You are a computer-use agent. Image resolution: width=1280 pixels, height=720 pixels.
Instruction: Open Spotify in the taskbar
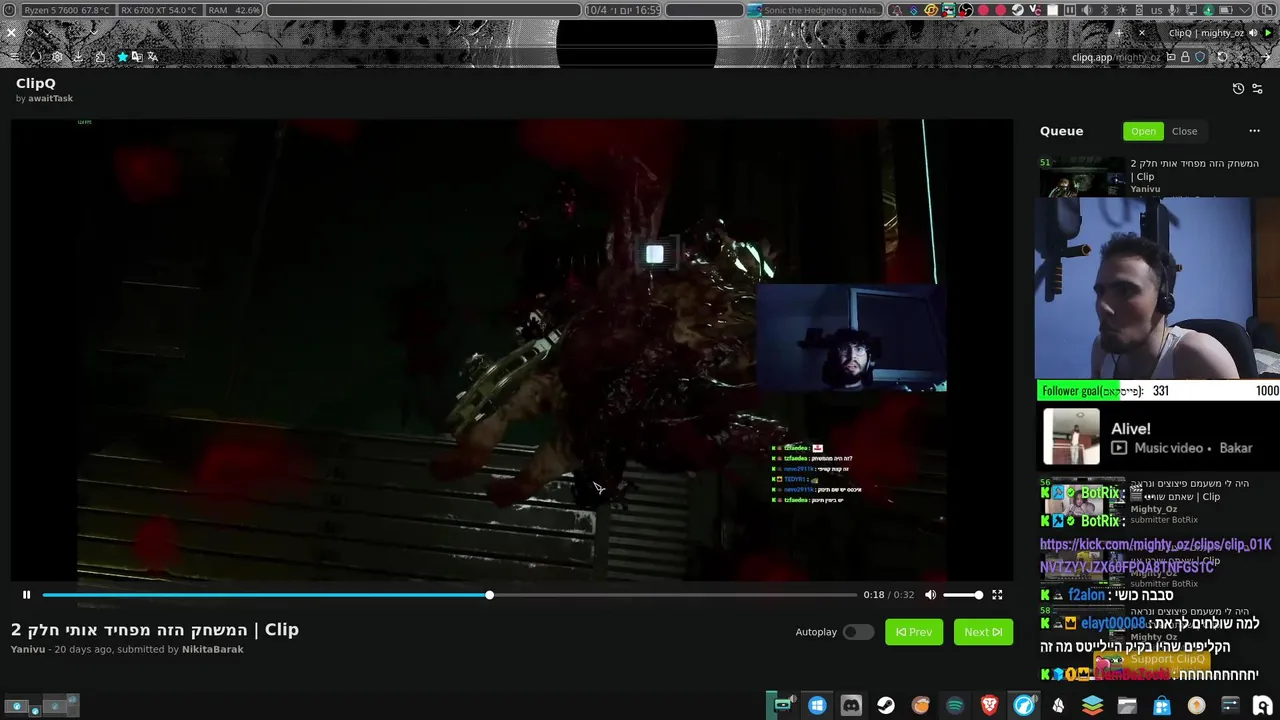[x=955, y=706]
